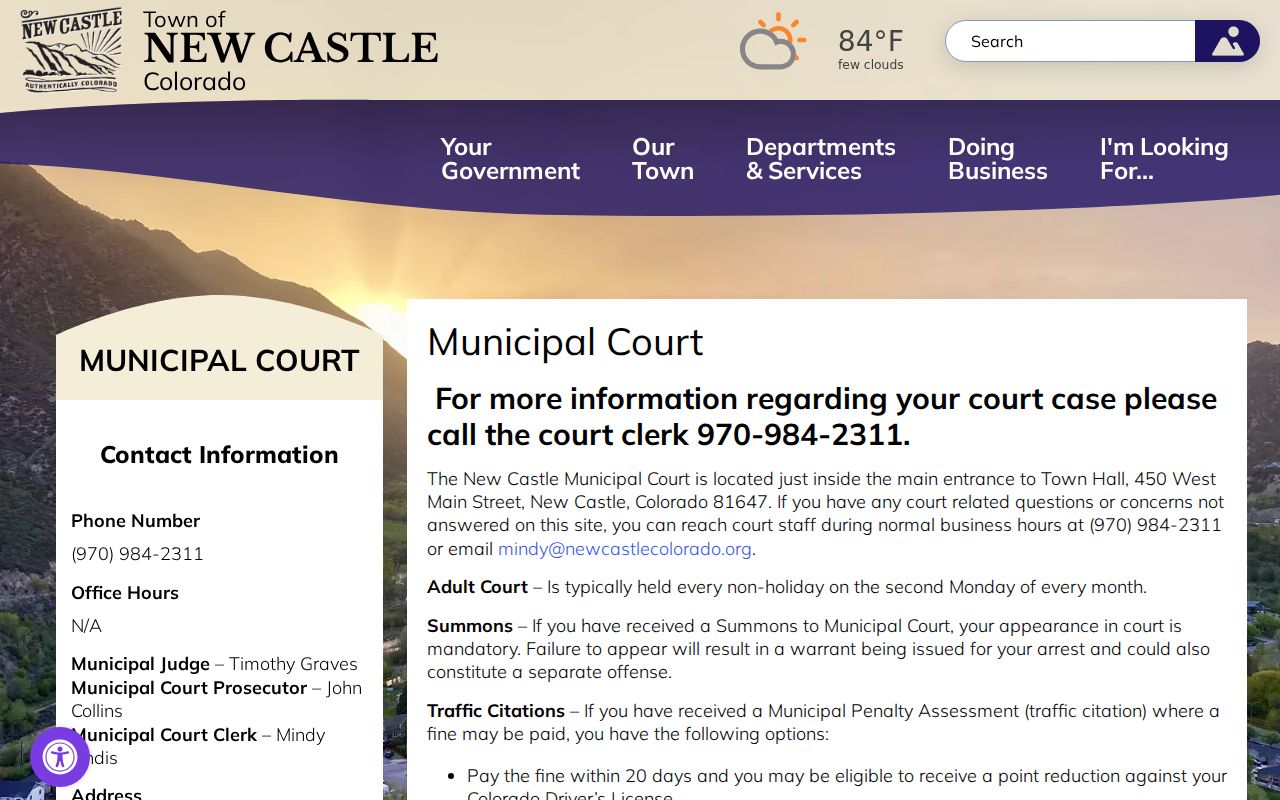Viewport: 1280px width, 800px height.
Task: Click the Summons paragraph label
Action: pyautogui.click(x=470, y=626)
